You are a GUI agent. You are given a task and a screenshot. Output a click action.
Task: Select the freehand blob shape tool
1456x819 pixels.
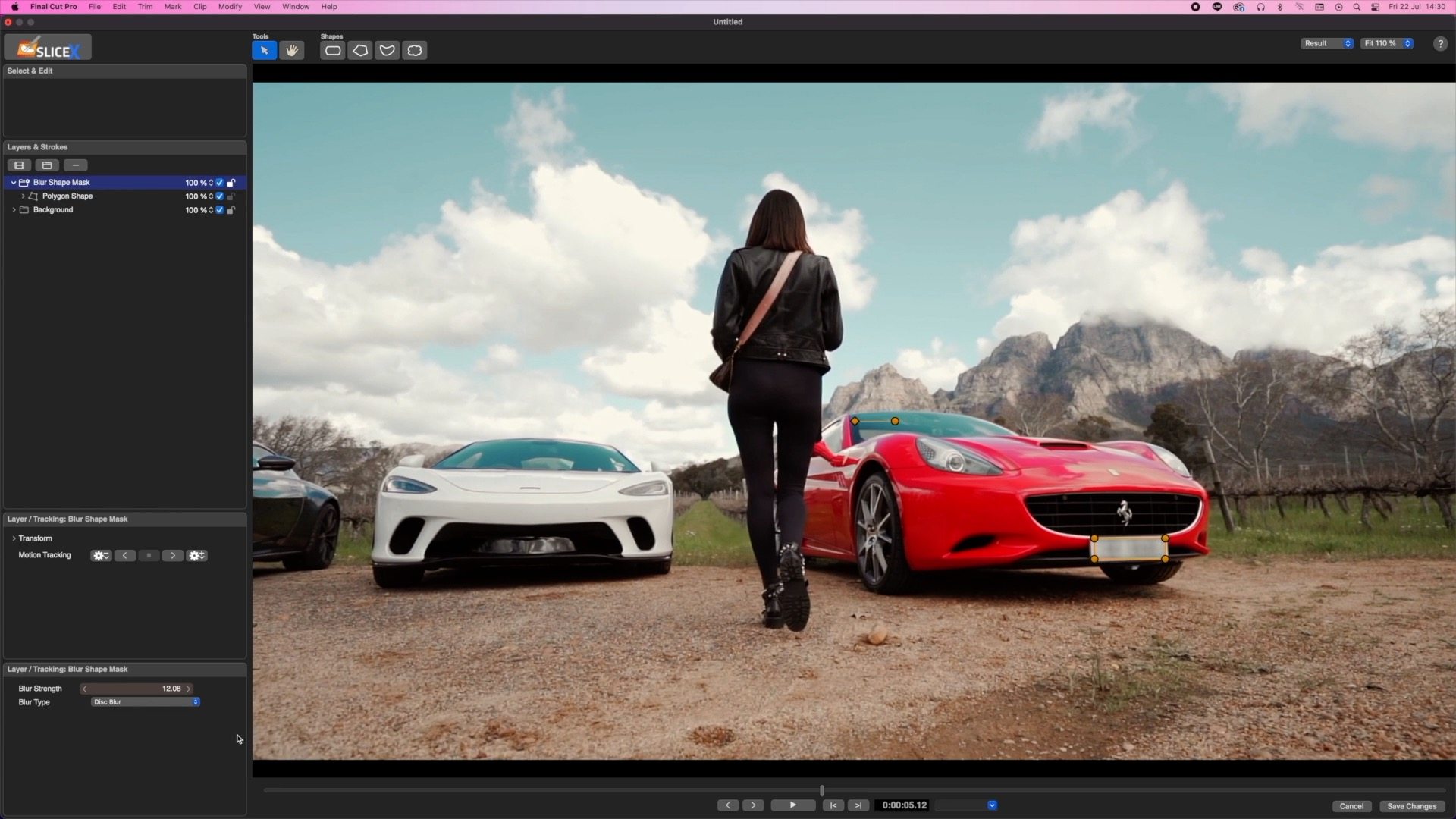tap(415, 51)
